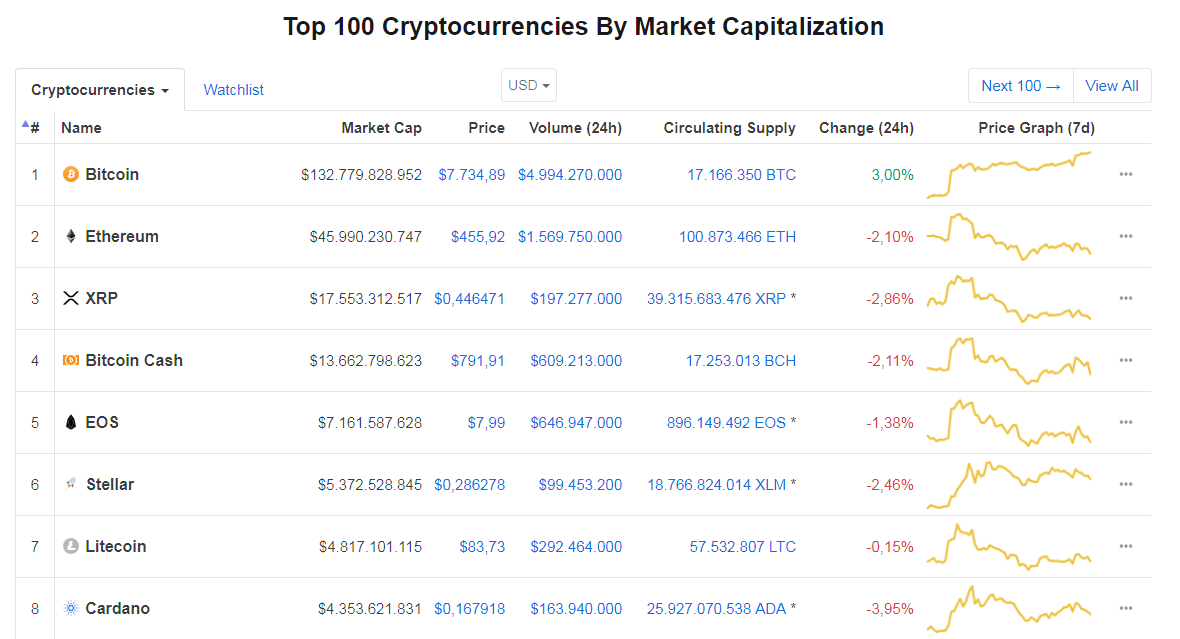Click the Cardano logo icon
This screenshot has width=1180, height=639.
tap(71, 609)
